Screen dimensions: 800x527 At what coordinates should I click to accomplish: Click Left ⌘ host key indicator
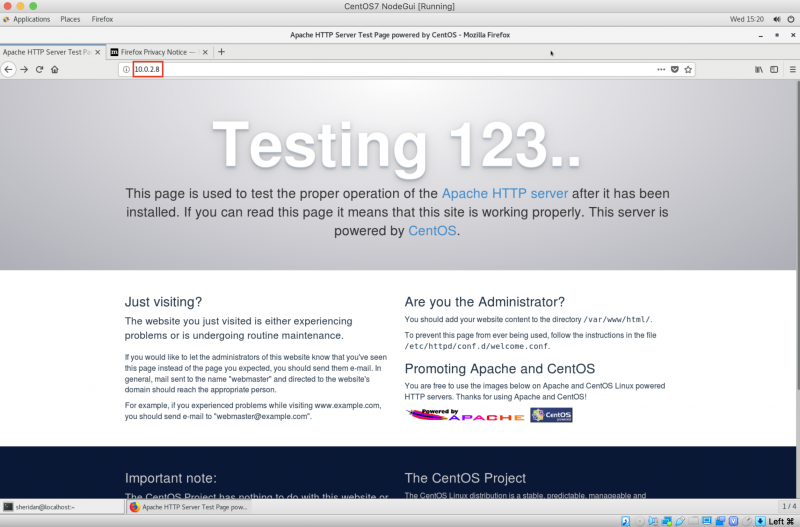coord(782,521)
